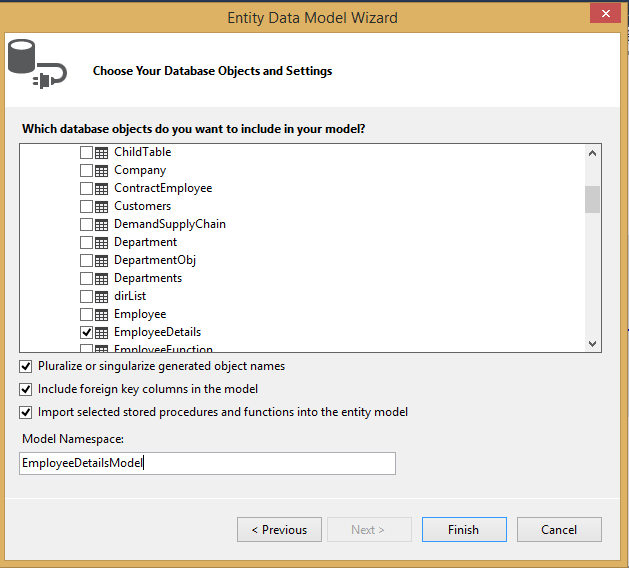The image size is (629, 568).
Task: Tick the dirList table checkbox
Action: click(86, 296)
